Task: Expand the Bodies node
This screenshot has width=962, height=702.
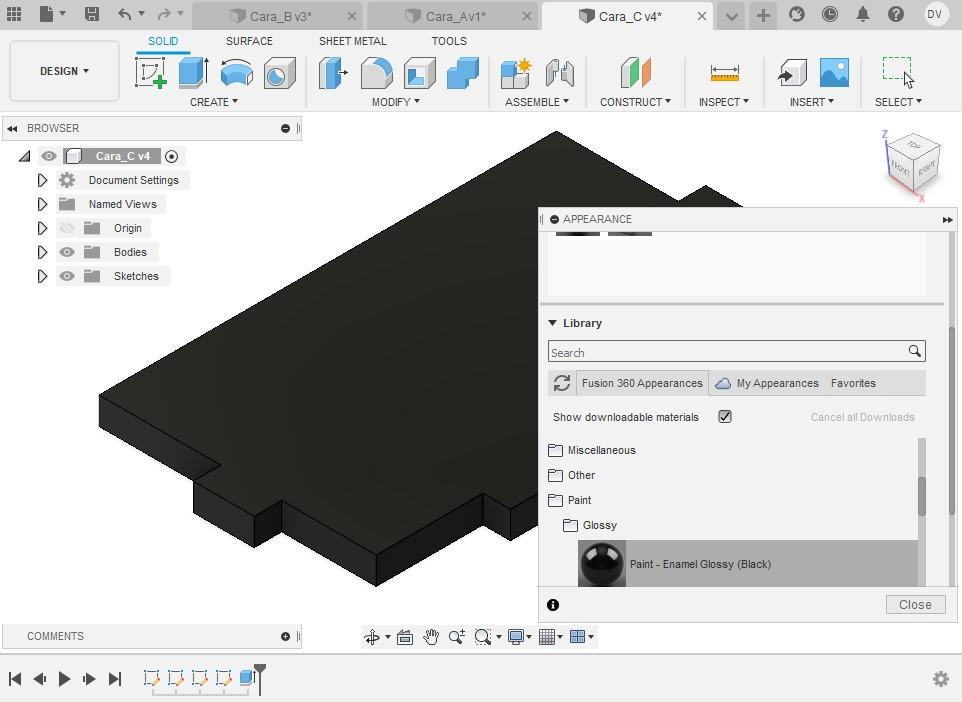Action: tap(42, 252)
